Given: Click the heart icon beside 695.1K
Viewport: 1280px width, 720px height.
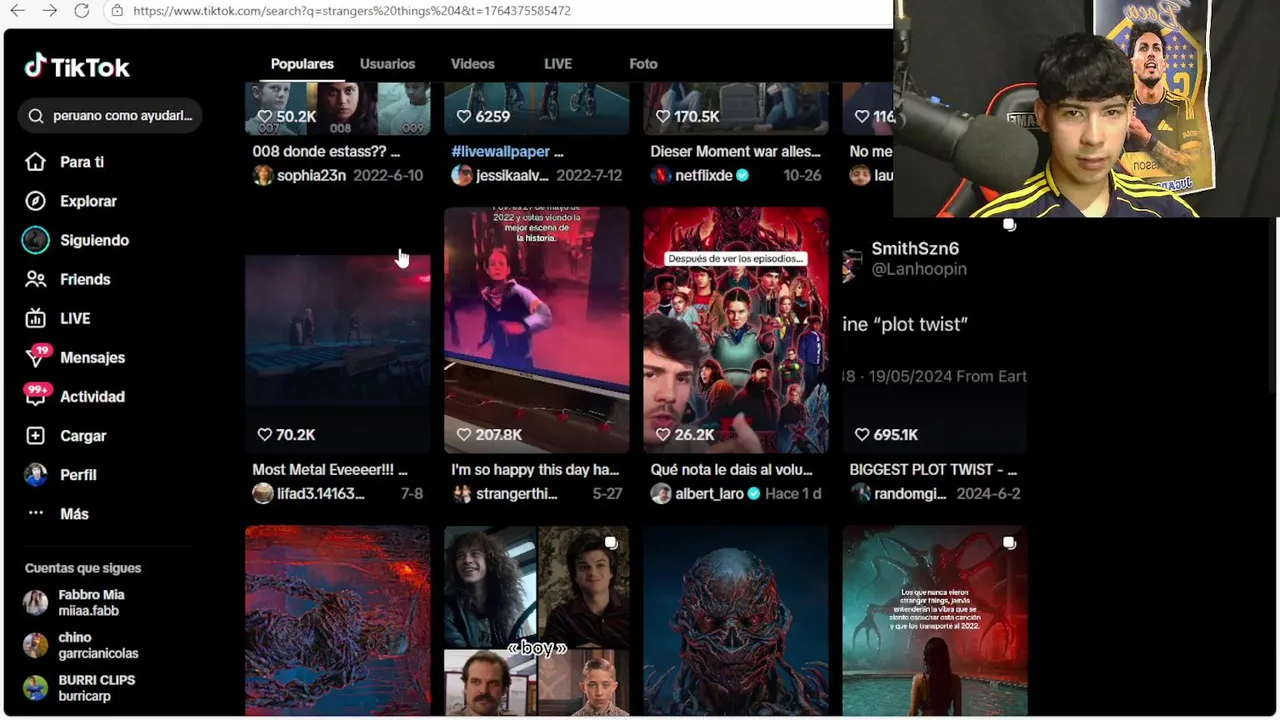Looking at the screenshot, I should [862, 434].
